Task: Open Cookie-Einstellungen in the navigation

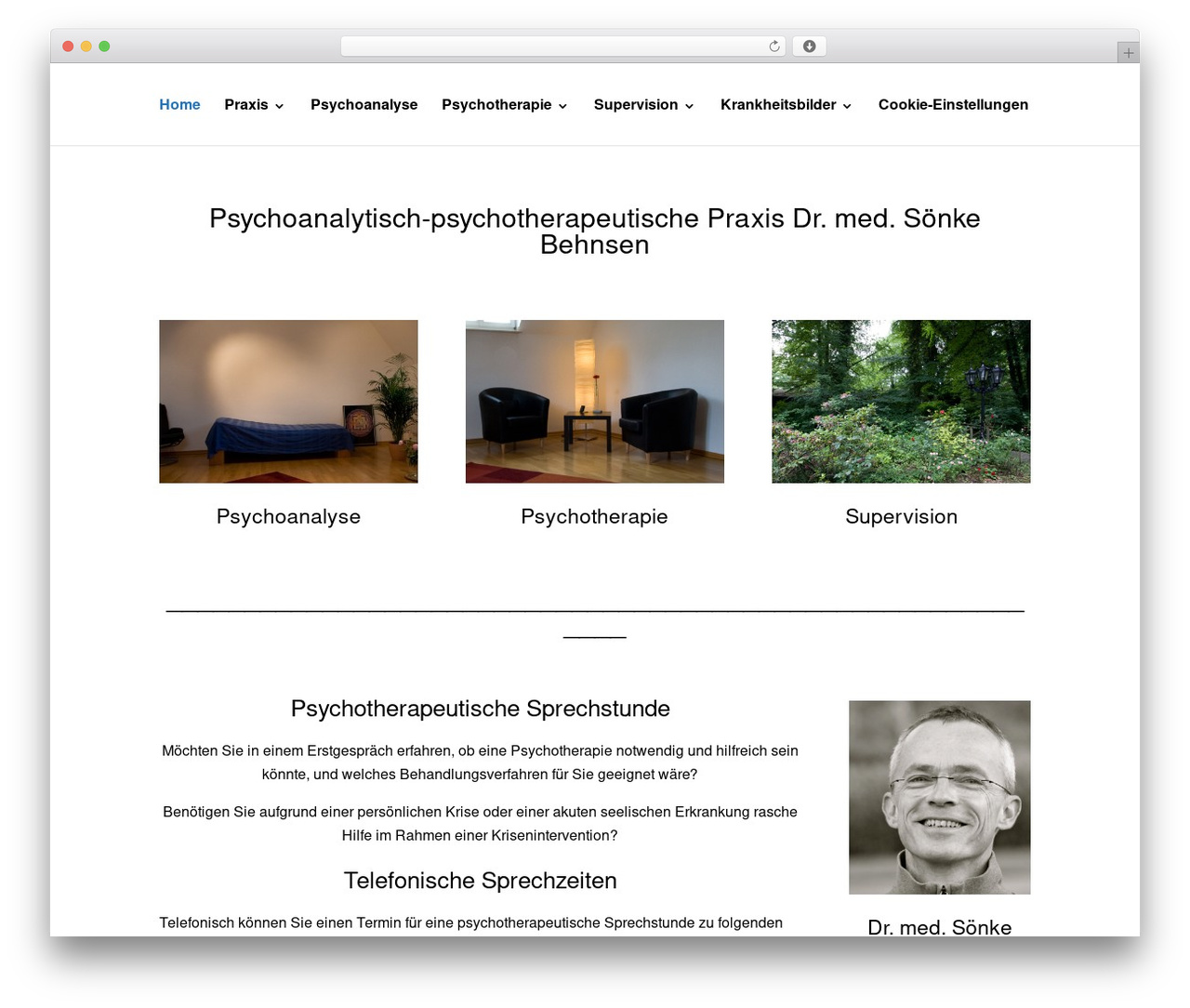Action: click(953, 105)
